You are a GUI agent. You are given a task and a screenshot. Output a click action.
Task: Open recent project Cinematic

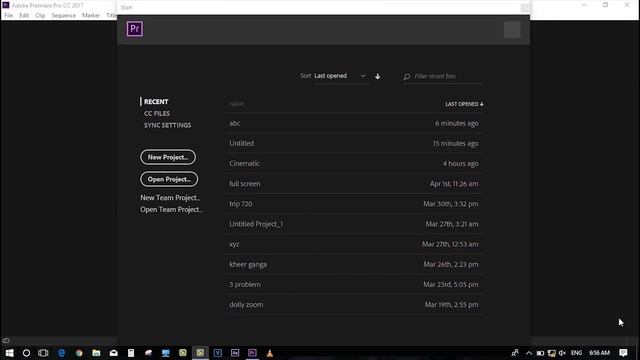353,164
